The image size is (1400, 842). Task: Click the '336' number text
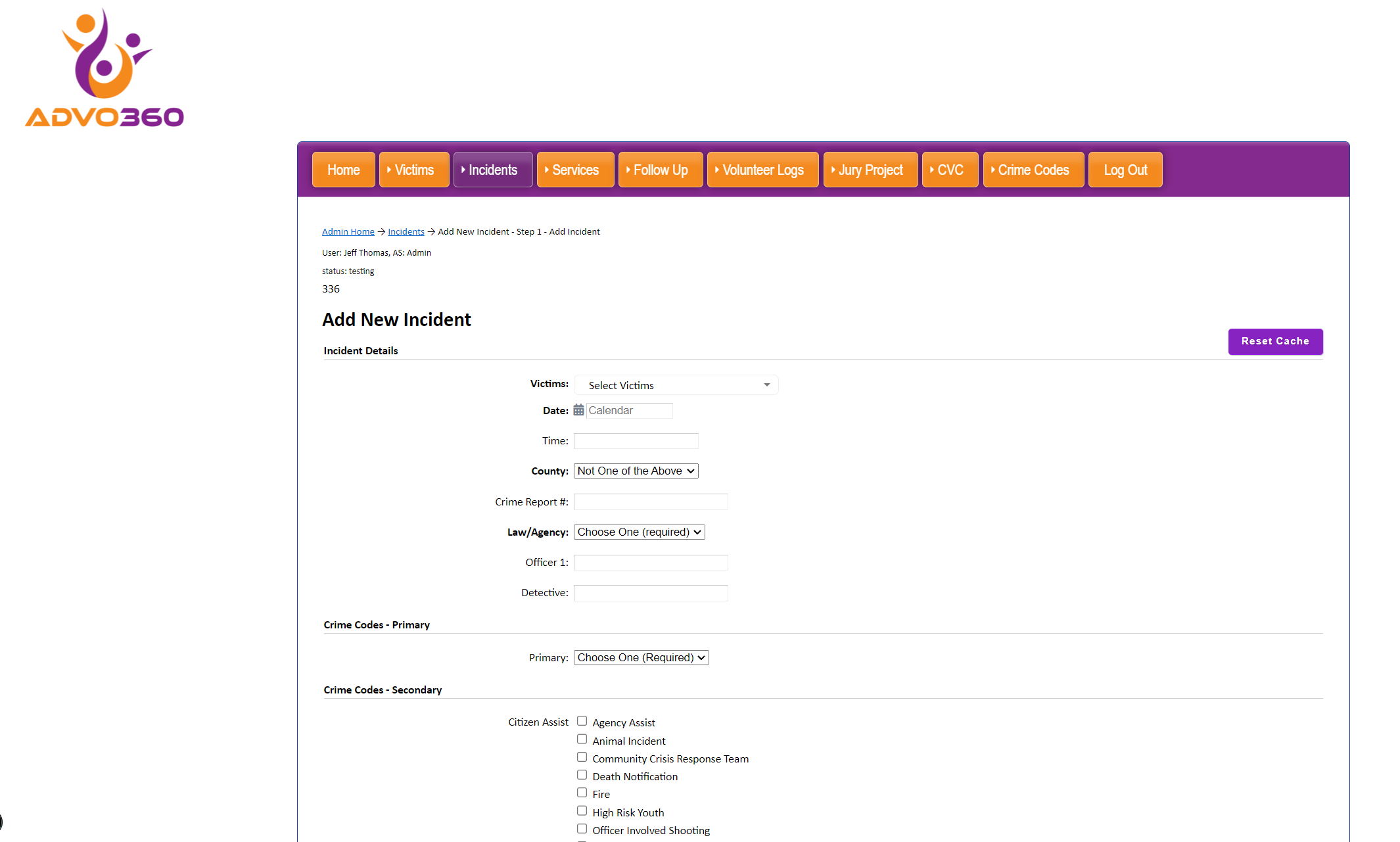tap(331, 289)
